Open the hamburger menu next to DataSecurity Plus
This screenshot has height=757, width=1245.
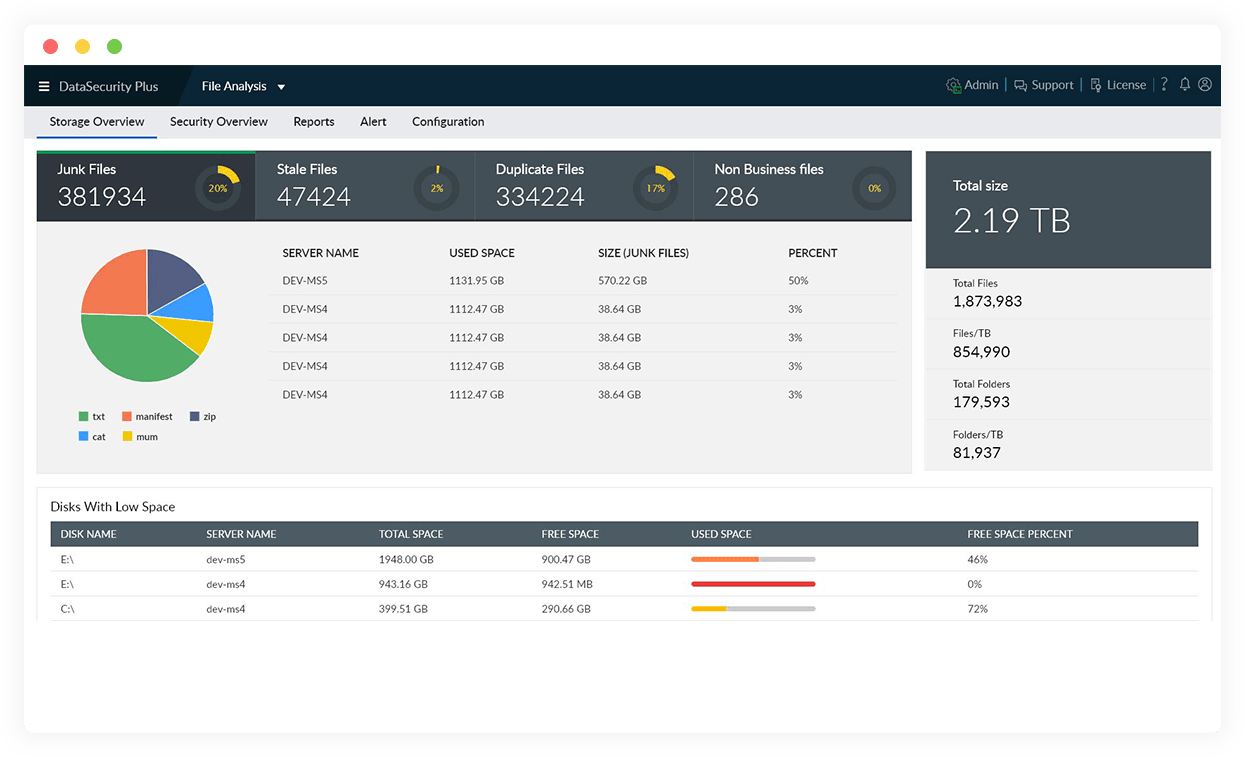[x=43, y=86]
